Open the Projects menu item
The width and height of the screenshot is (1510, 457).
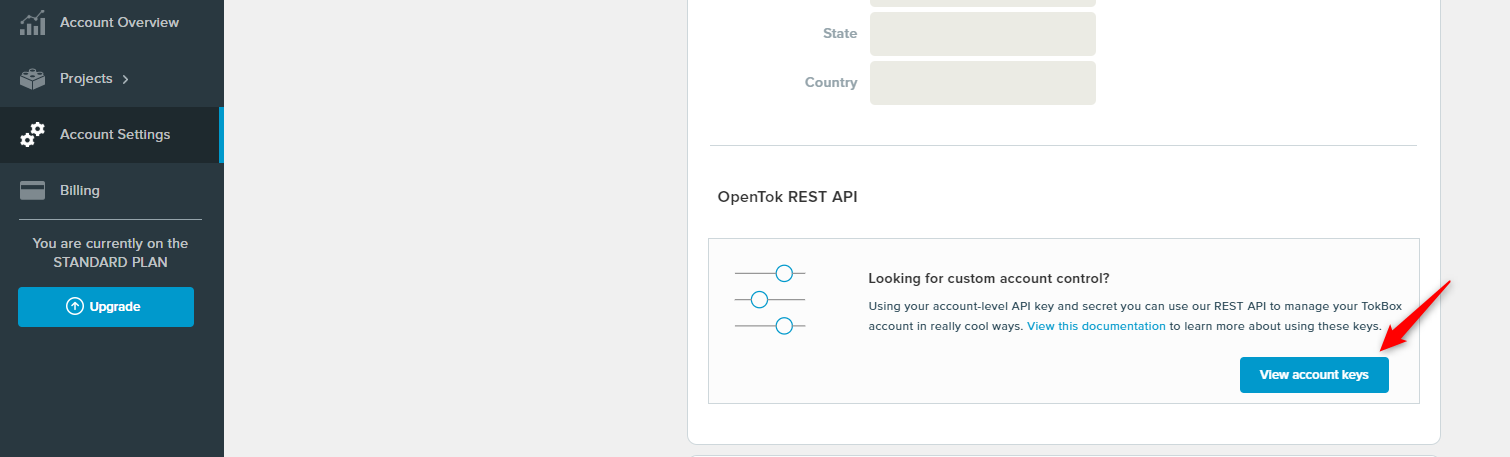112,79
